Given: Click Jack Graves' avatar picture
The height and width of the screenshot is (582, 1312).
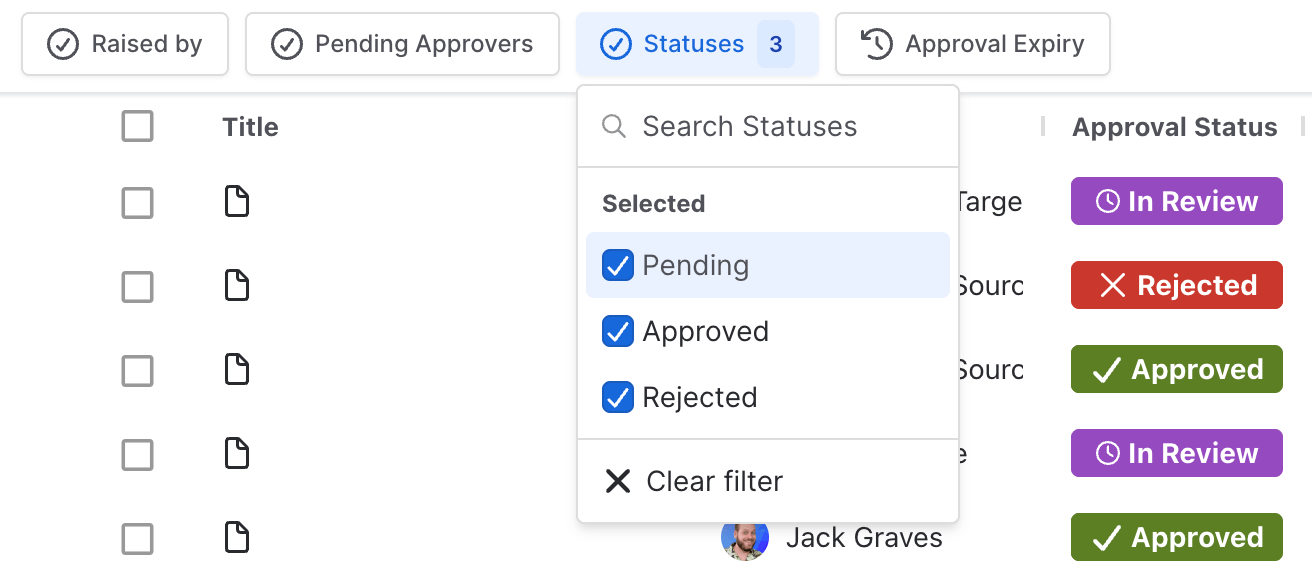Looking at the screenshot, I should point(745,538).
